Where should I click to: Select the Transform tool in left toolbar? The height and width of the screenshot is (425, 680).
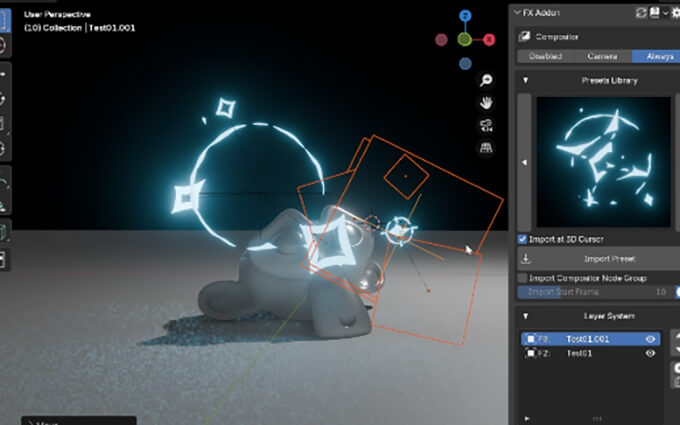pos(3,148)
